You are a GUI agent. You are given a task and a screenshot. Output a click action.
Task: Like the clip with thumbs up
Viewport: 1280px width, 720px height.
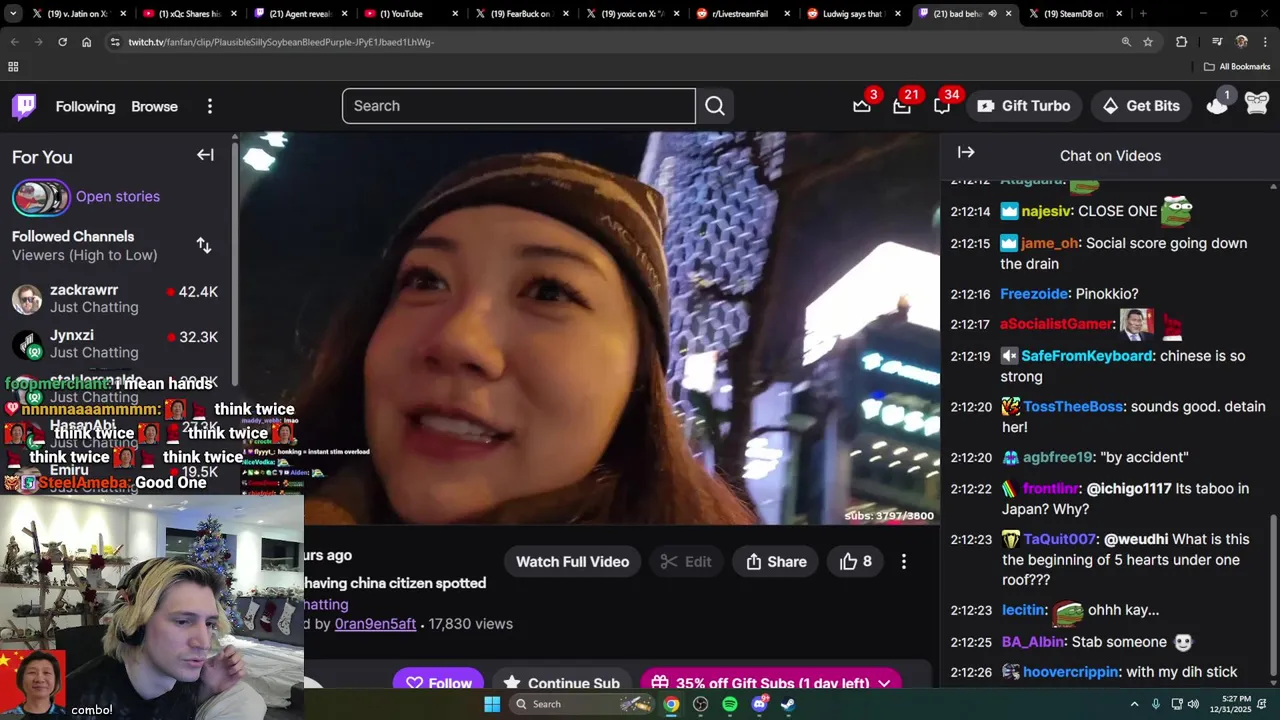[x=856, y=562]
